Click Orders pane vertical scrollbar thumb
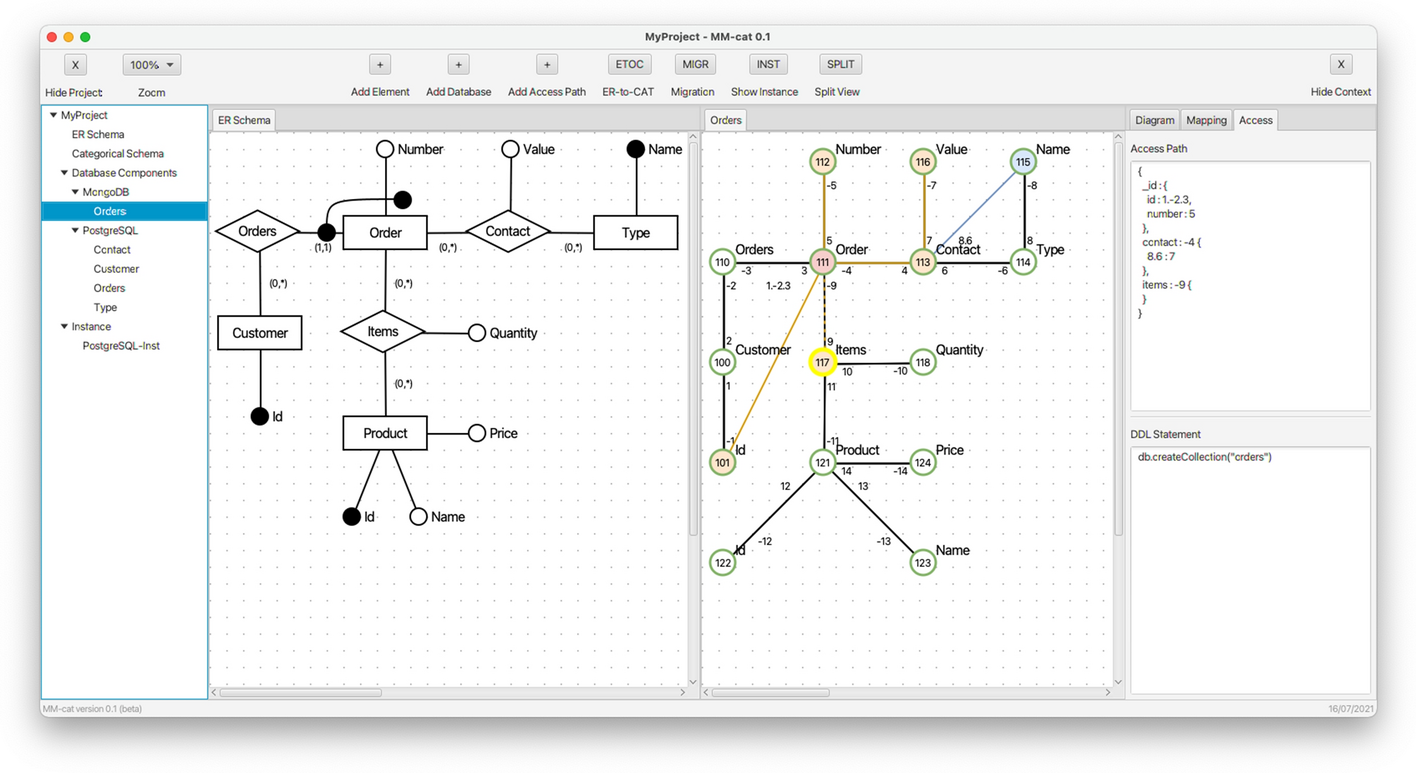The height and width of the screenshot is (773, 1416). 1119,340
